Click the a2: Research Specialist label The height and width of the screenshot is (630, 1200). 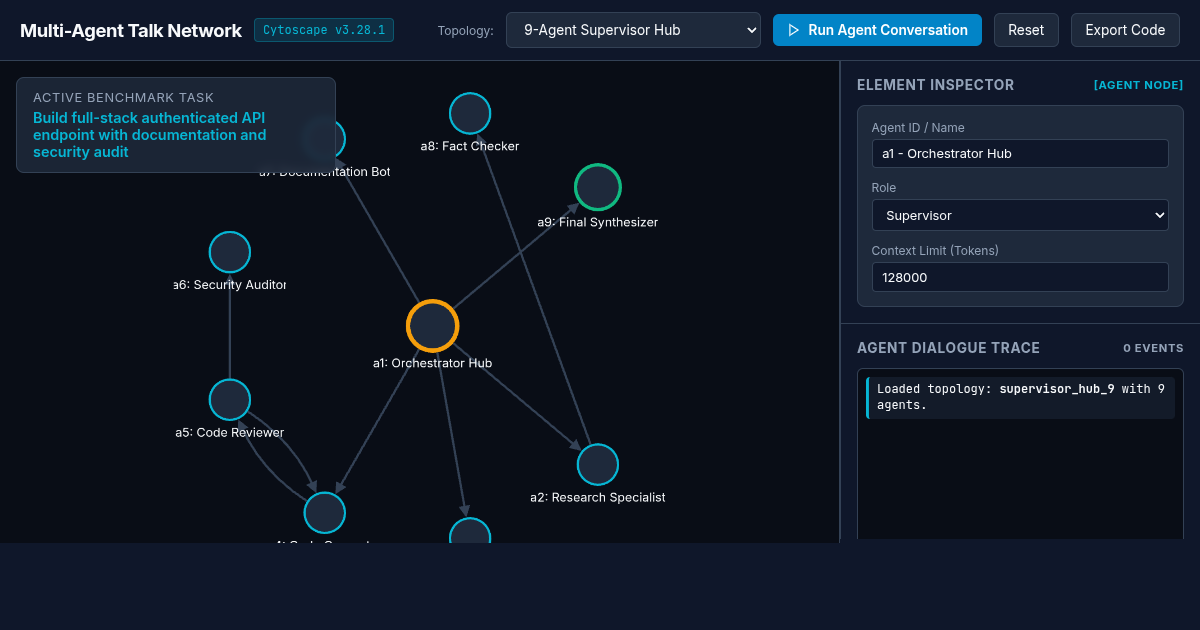coord(598,497)
